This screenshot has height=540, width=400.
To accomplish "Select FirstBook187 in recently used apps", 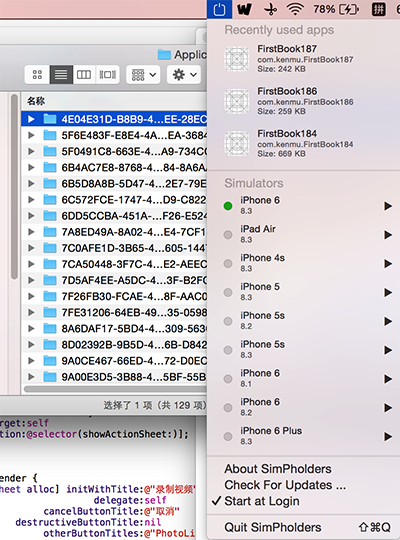I will pos(304,59).
